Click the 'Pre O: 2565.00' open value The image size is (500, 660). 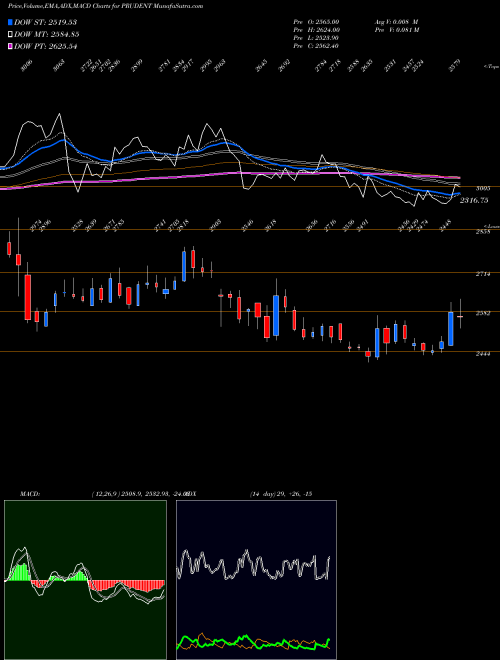coord(316,22)
